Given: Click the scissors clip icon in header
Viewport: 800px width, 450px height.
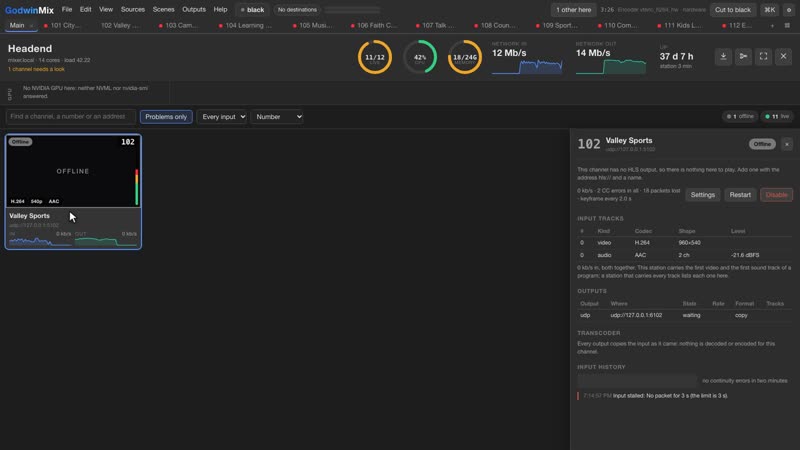Looking at the screenshot, I should [743, 56].
